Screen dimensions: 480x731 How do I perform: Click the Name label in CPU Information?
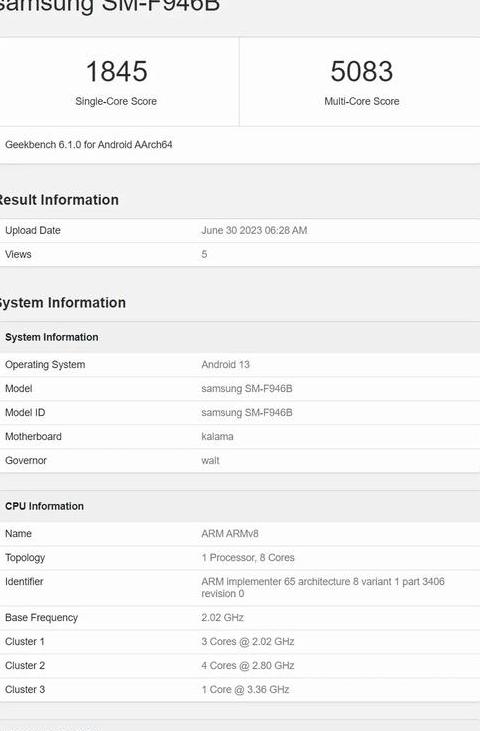click(x=18, y=534)
